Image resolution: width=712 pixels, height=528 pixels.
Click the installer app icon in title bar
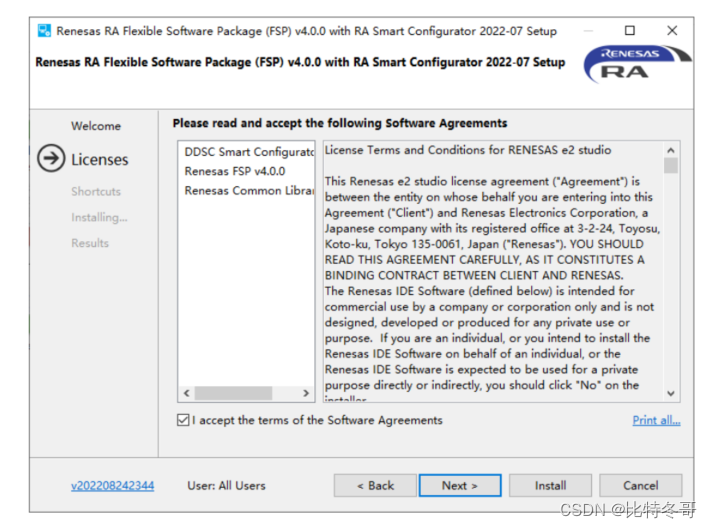[44, 31]
